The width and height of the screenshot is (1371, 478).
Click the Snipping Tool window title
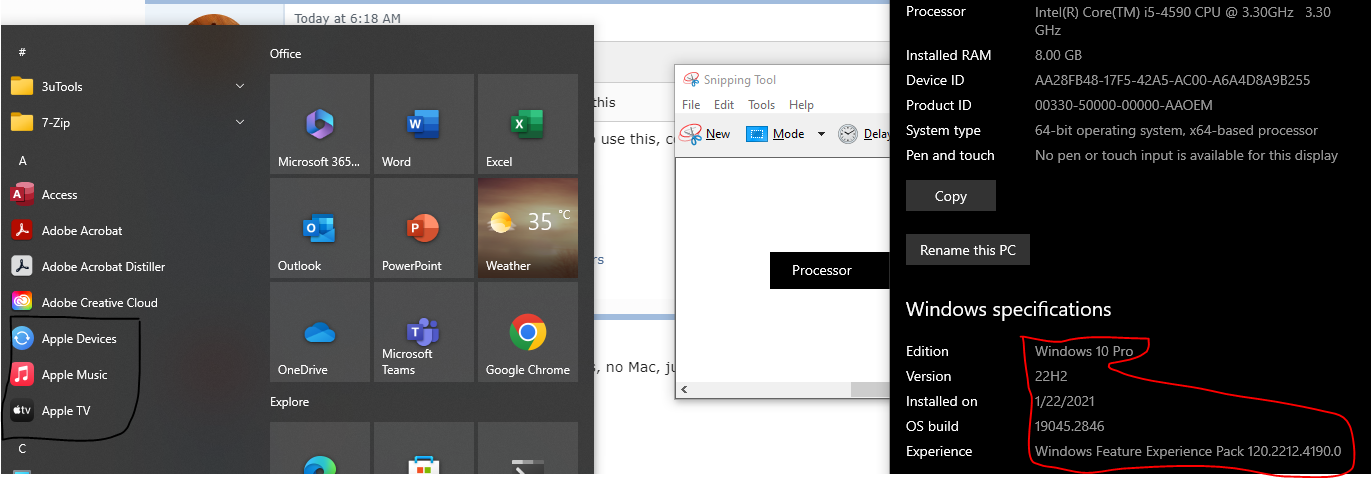coord(740,80)
